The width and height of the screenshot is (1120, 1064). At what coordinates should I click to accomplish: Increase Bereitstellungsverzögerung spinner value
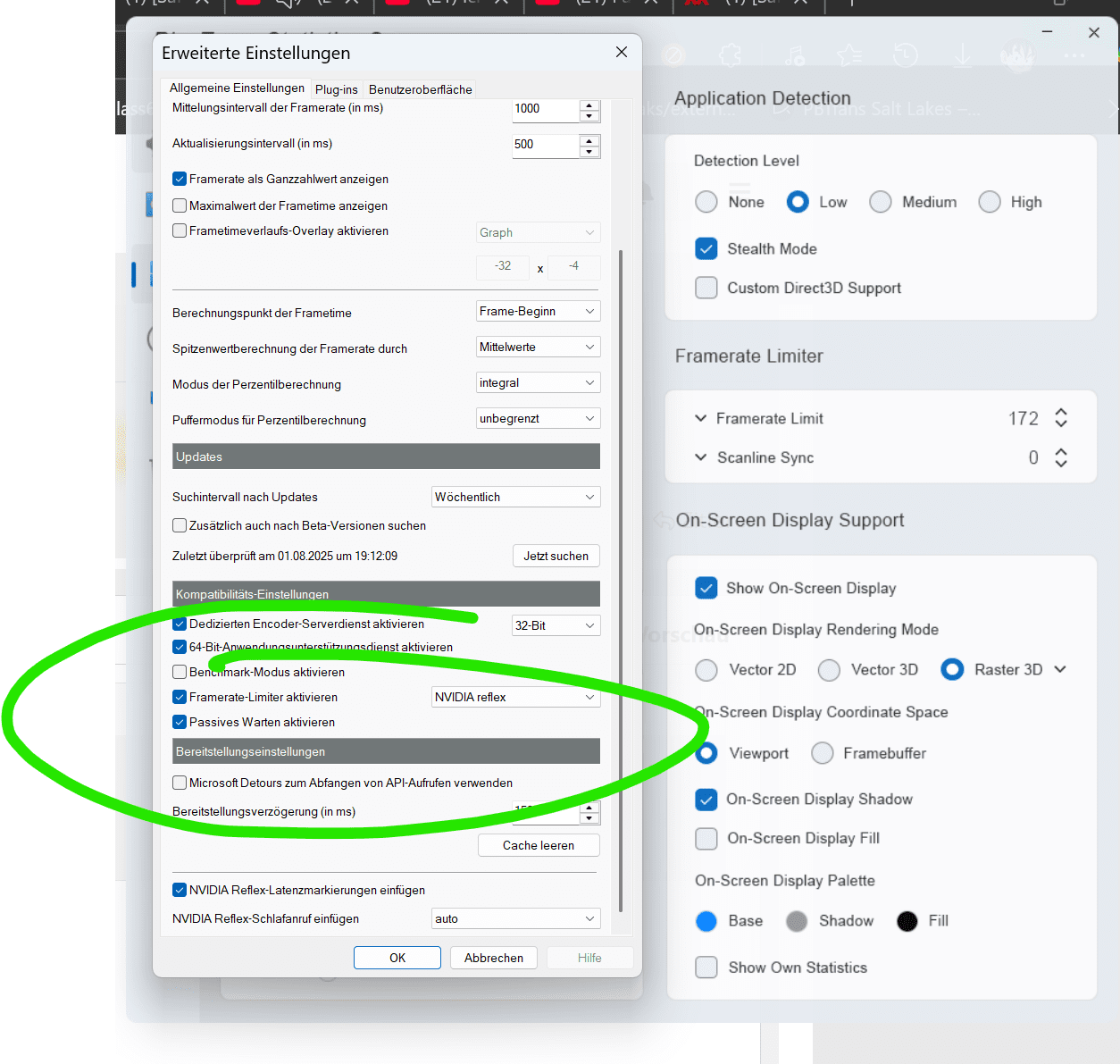tap(589, 808)
